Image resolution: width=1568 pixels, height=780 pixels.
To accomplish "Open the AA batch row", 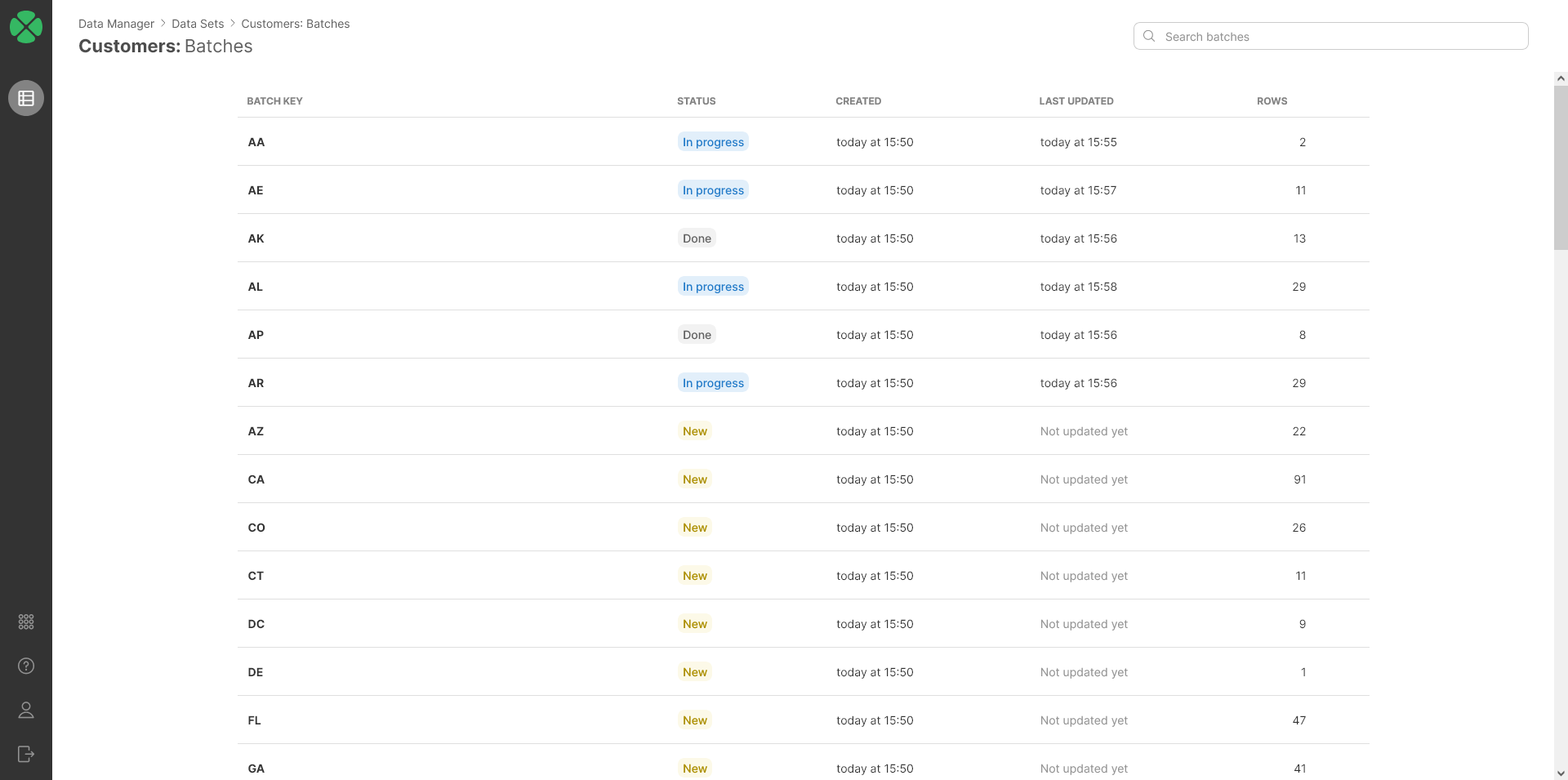I will (x=256, y=142).
